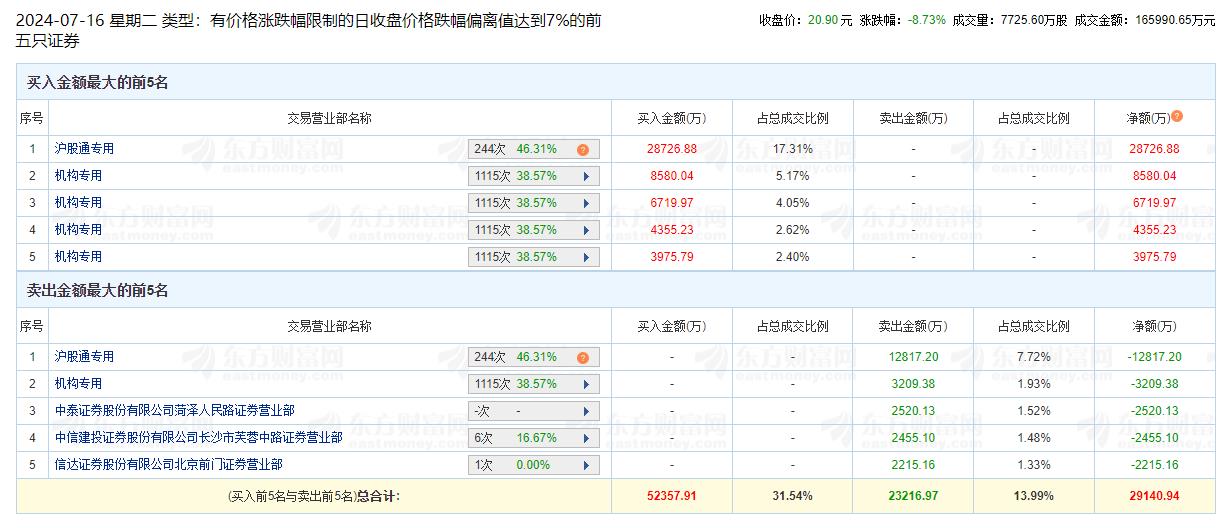Select the 买入金额最大的前5名 section header
Image resolution: width=1231 pixels, height=528 pixels.
coord(97,82)
